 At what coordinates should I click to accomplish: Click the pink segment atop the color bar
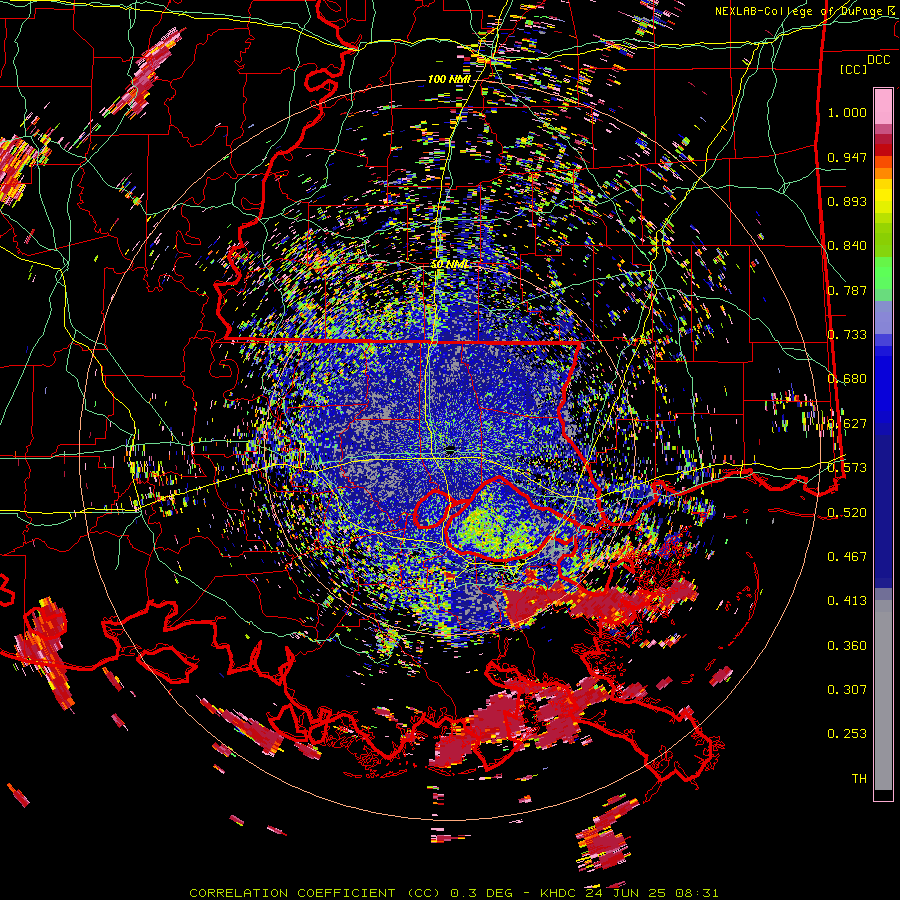[x=883, y=107]
